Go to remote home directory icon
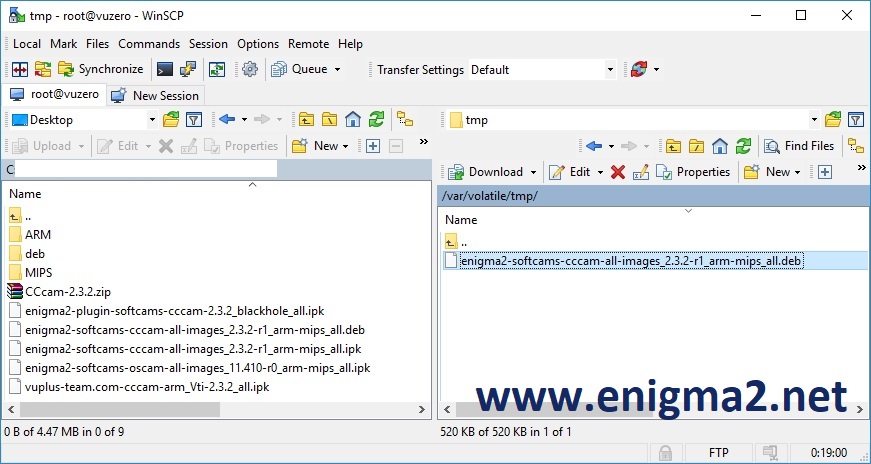This screenshot has width=871, height=464. click(720, 146)
